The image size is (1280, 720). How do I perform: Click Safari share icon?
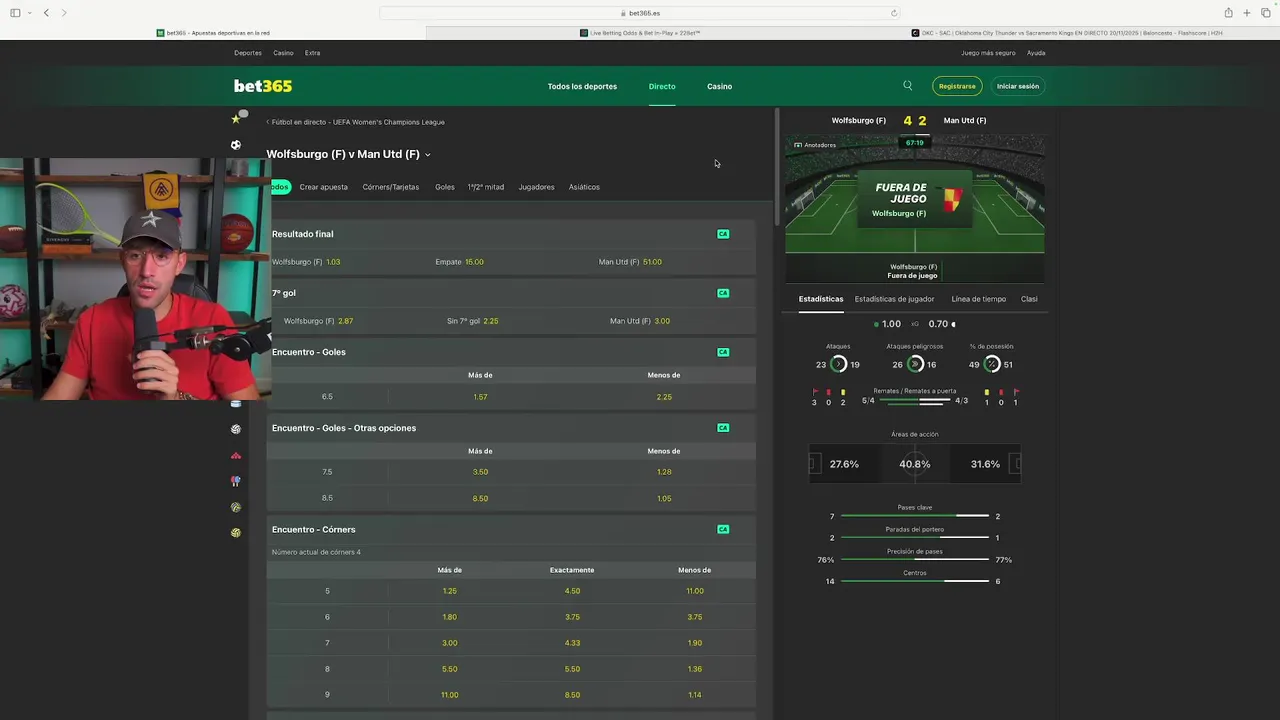point(1228,13)
